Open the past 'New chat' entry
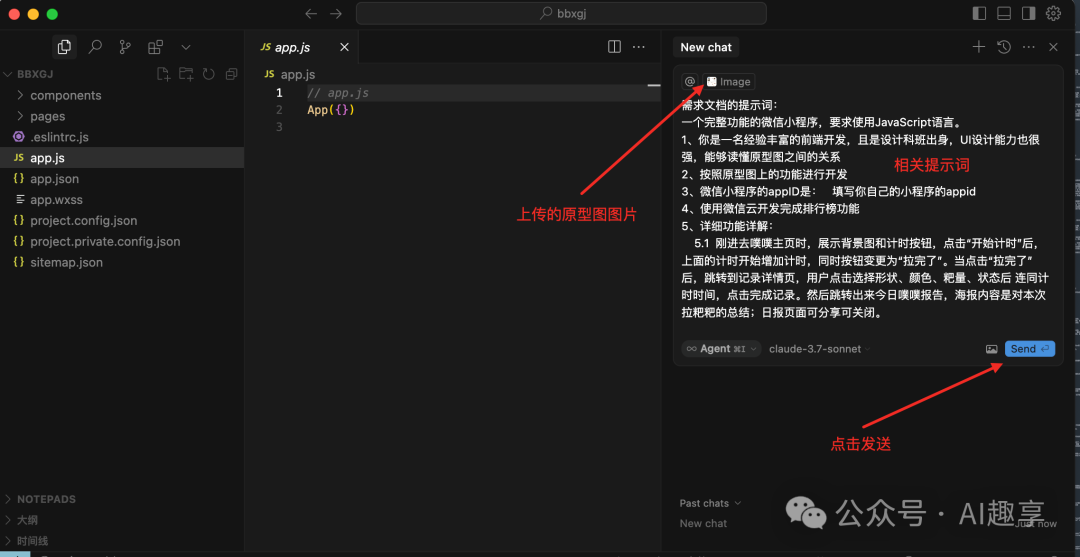Image resolution: width=1080 pixels, height=557 pixels. pos(703,523)
